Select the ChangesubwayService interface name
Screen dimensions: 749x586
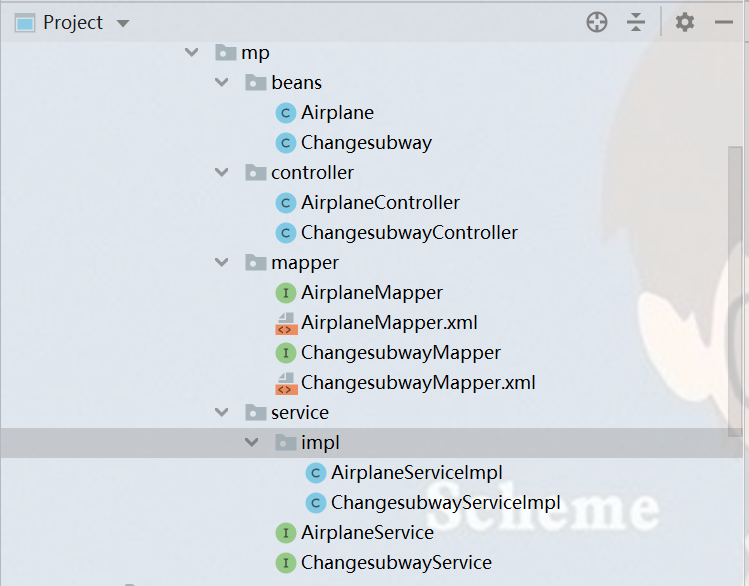point(396,563)
